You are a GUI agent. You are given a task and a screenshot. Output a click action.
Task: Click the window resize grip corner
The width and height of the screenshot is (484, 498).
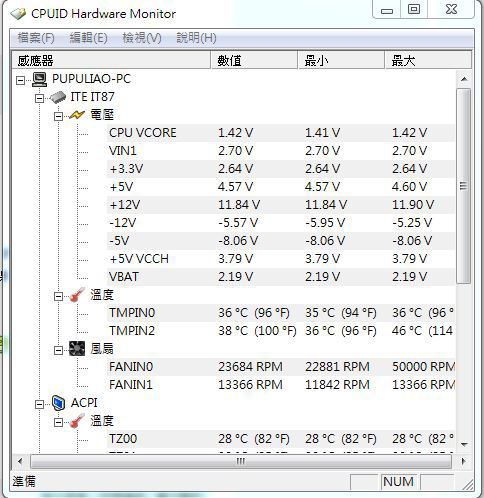click(x=468, y=485)
